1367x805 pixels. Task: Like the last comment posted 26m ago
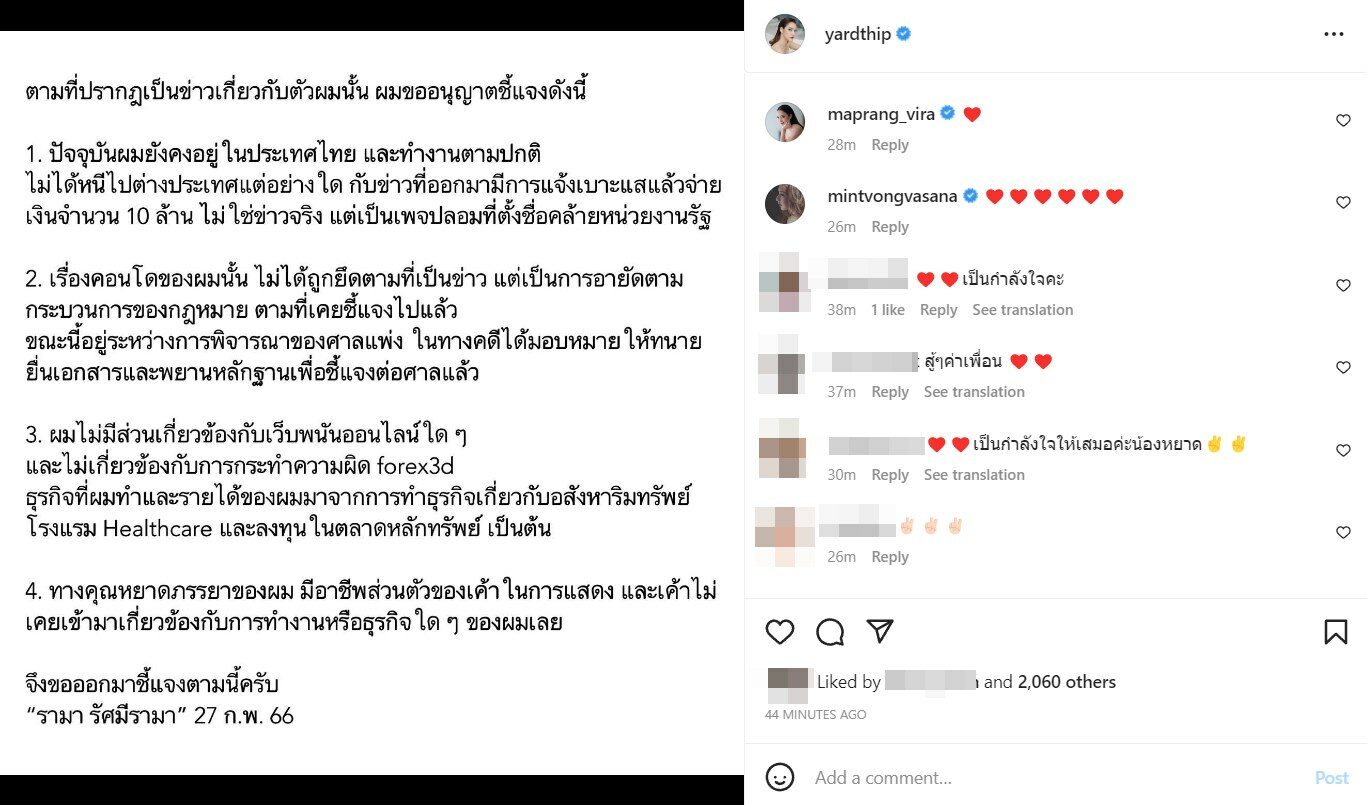tap(1343, 533)
